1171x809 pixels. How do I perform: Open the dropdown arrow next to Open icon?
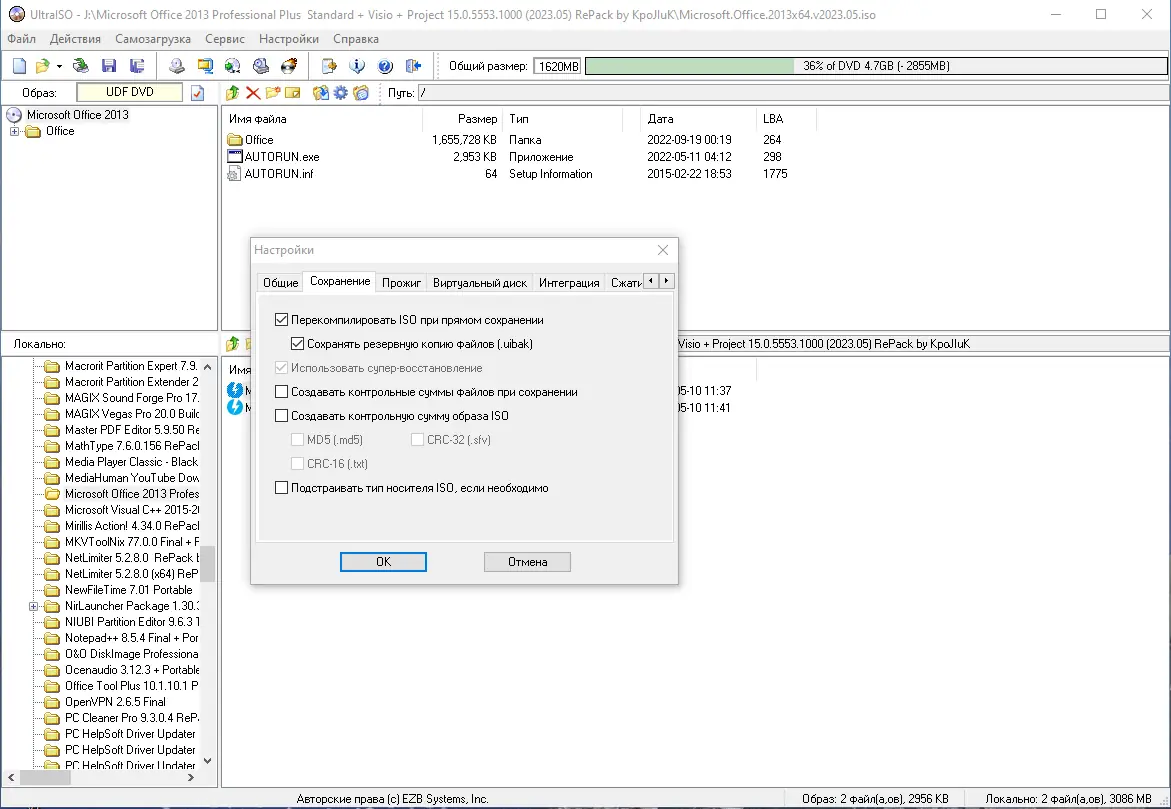coord(59,66)
